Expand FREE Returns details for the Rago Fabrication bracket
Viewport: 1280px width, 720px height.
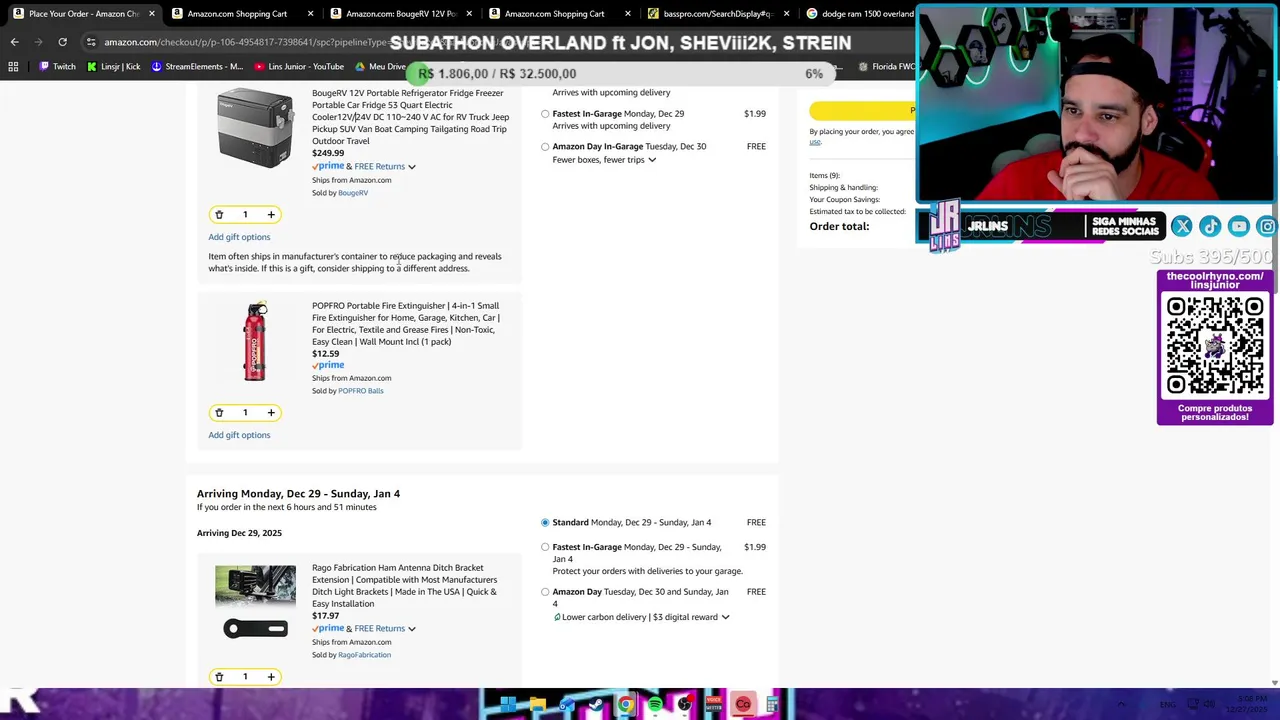pos(411,629)
